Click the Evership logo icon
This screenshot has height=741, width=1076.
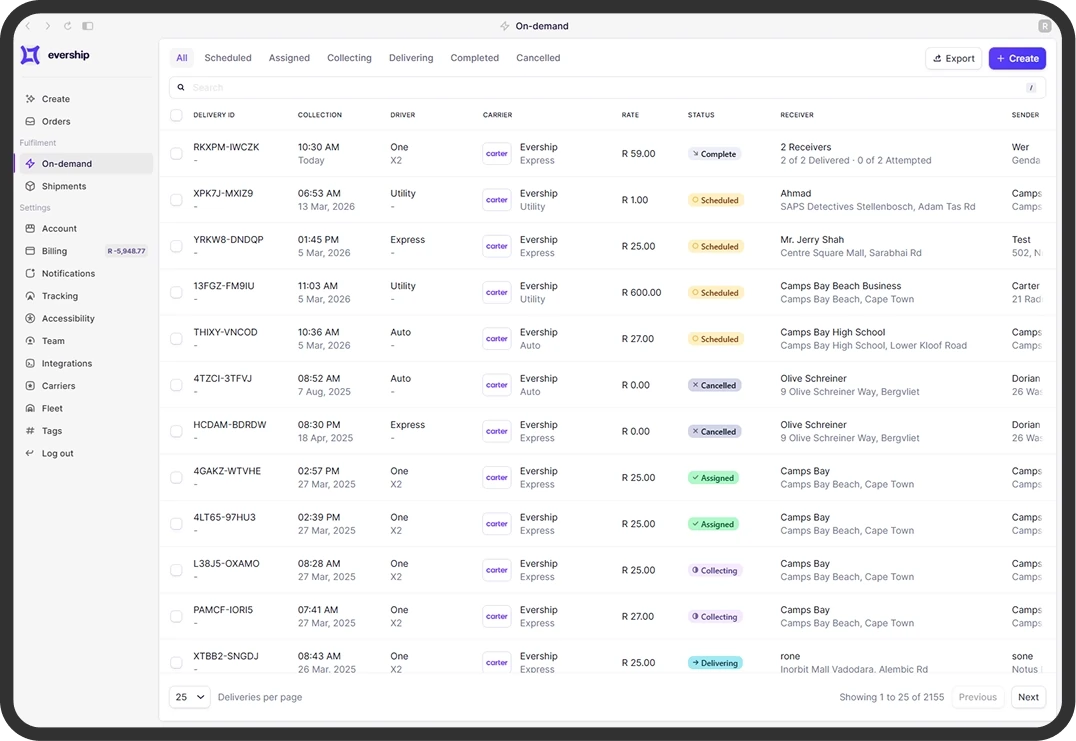(30, 55)
